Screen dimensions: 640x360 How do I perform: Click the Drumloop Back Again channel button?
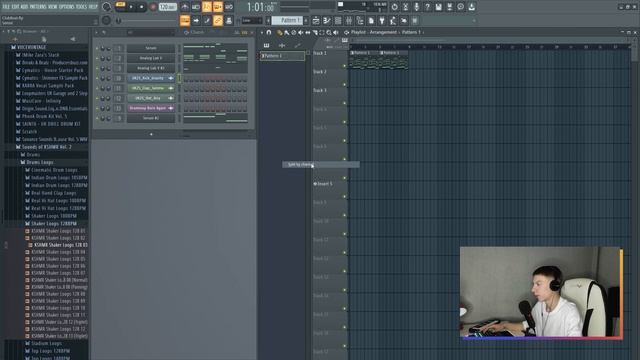point(151,108)
